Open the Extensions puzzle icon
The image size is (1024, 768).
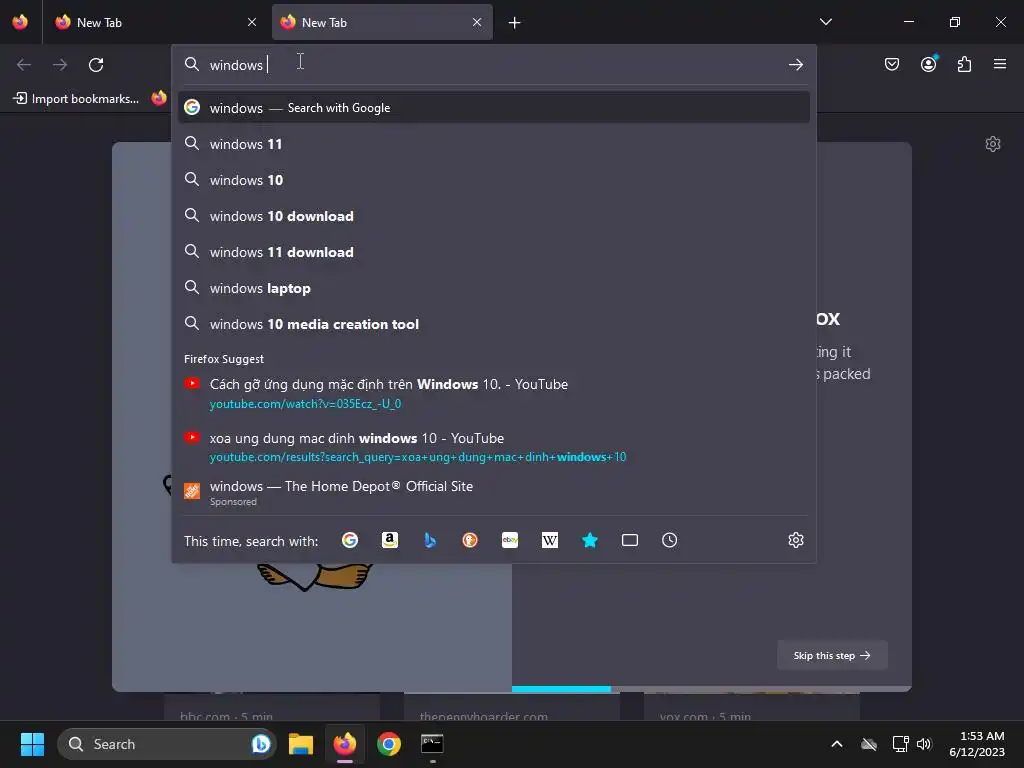click(965, 64)
